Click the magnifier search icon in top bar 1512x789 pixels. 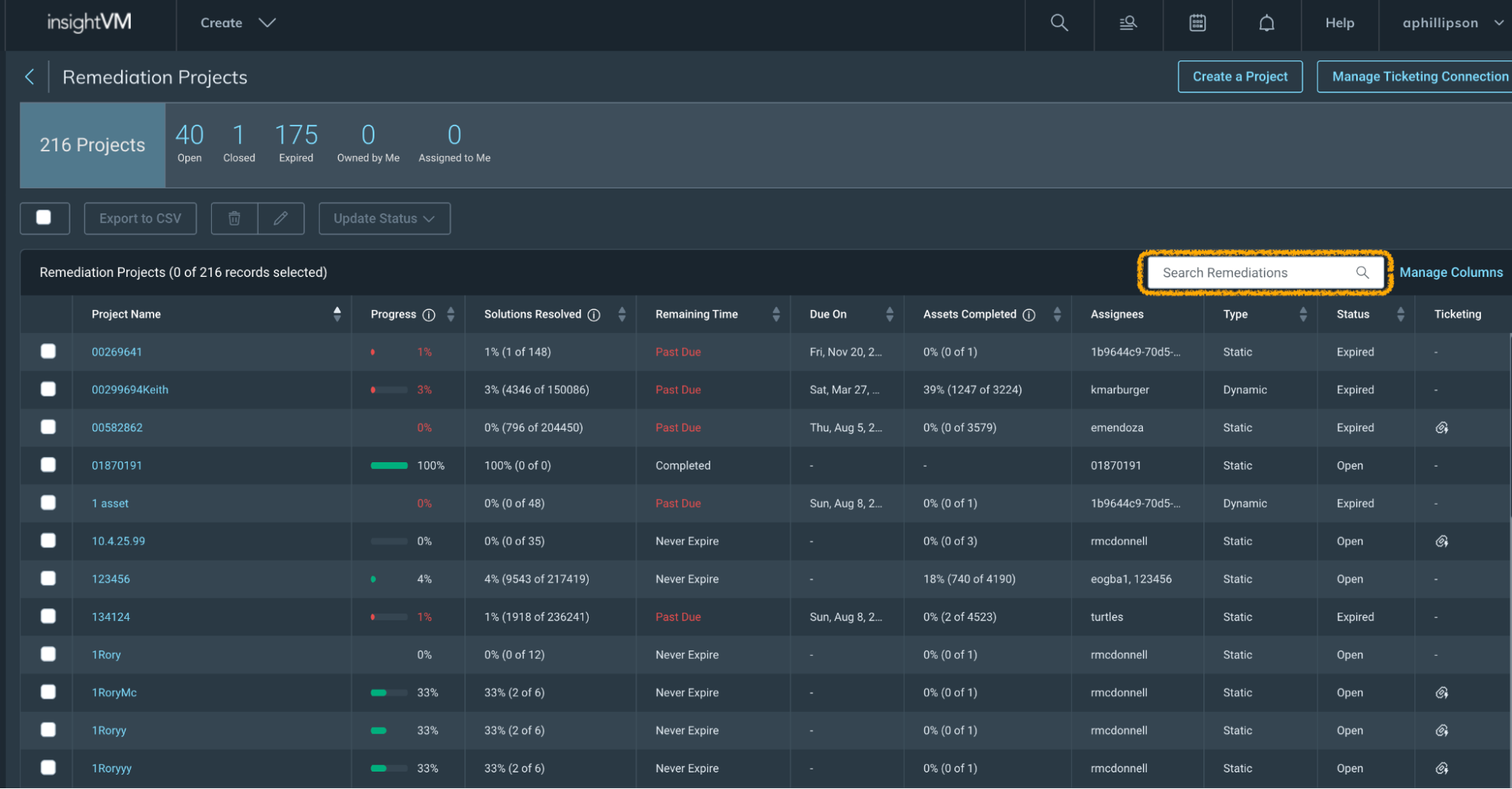tap(1059, 23)
